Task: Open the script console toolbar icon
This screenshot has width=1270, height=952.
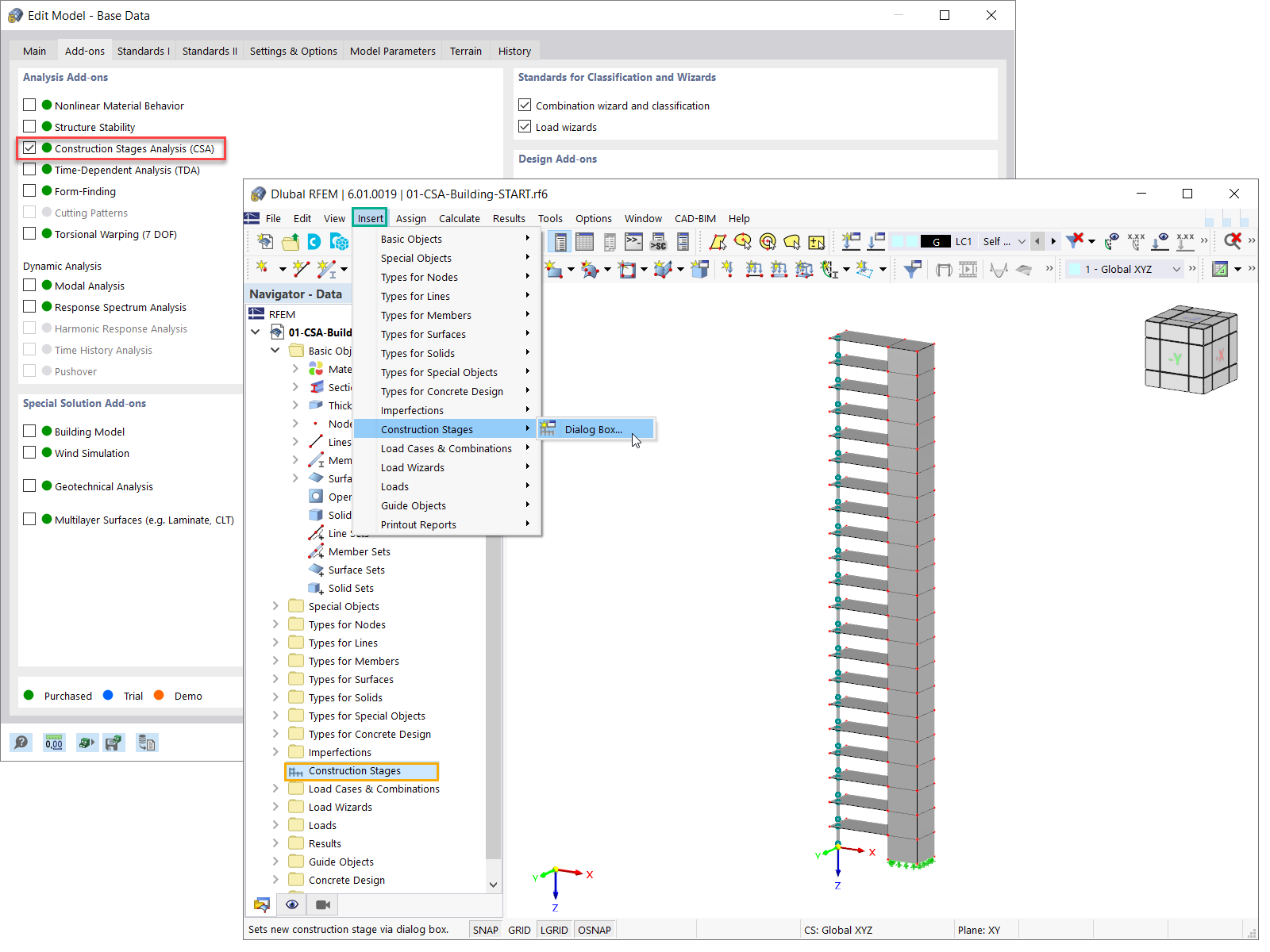Action: click(633, 241)
